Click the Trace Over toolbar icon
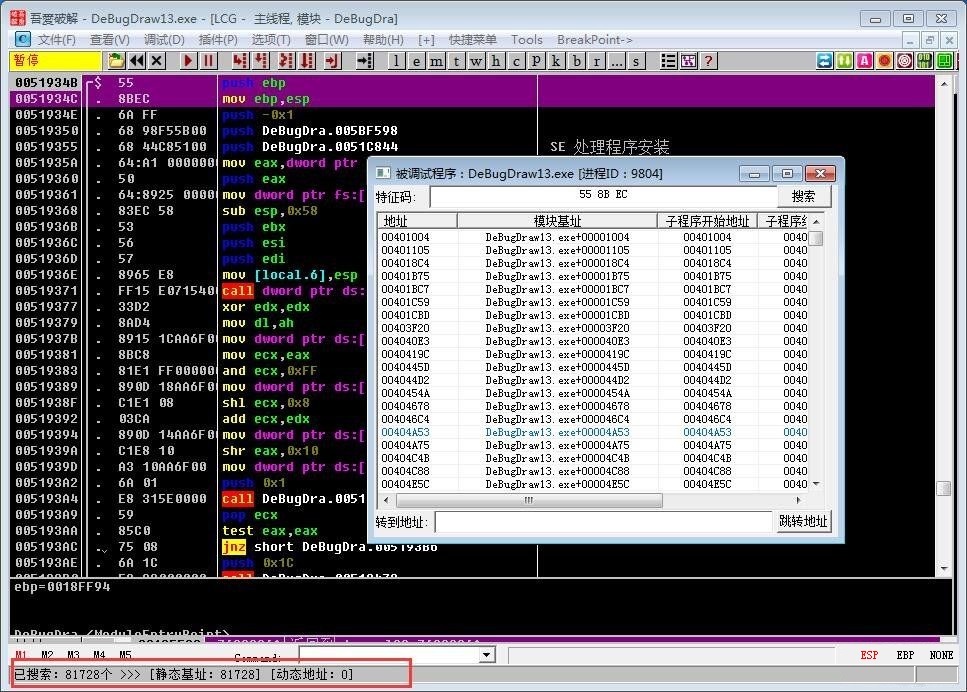967x692 pixels. pos(307,60)
